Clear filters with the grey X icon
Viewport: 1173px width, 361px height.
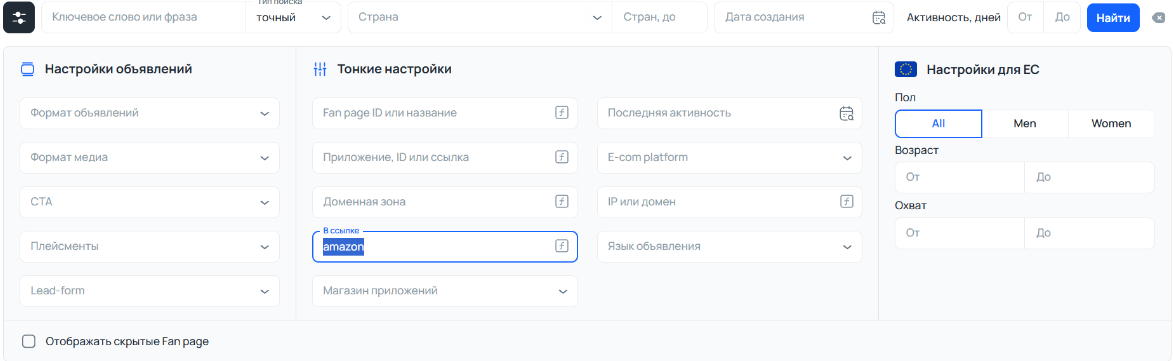coord(1158,17)
